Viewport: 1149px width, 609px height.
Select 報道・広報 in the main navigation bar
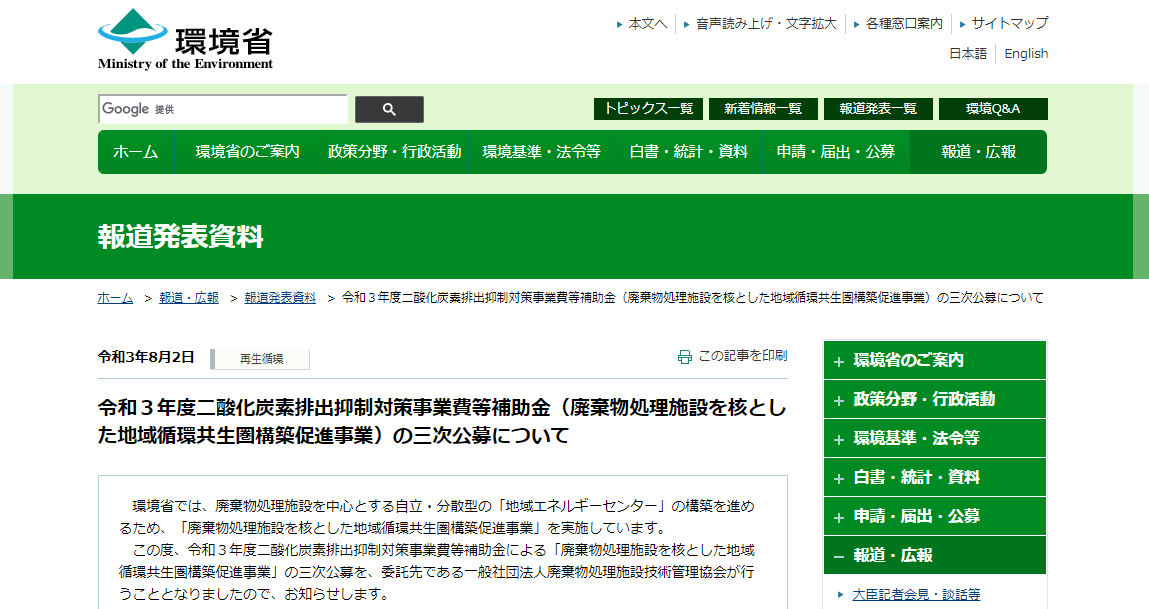coord(978,152)
